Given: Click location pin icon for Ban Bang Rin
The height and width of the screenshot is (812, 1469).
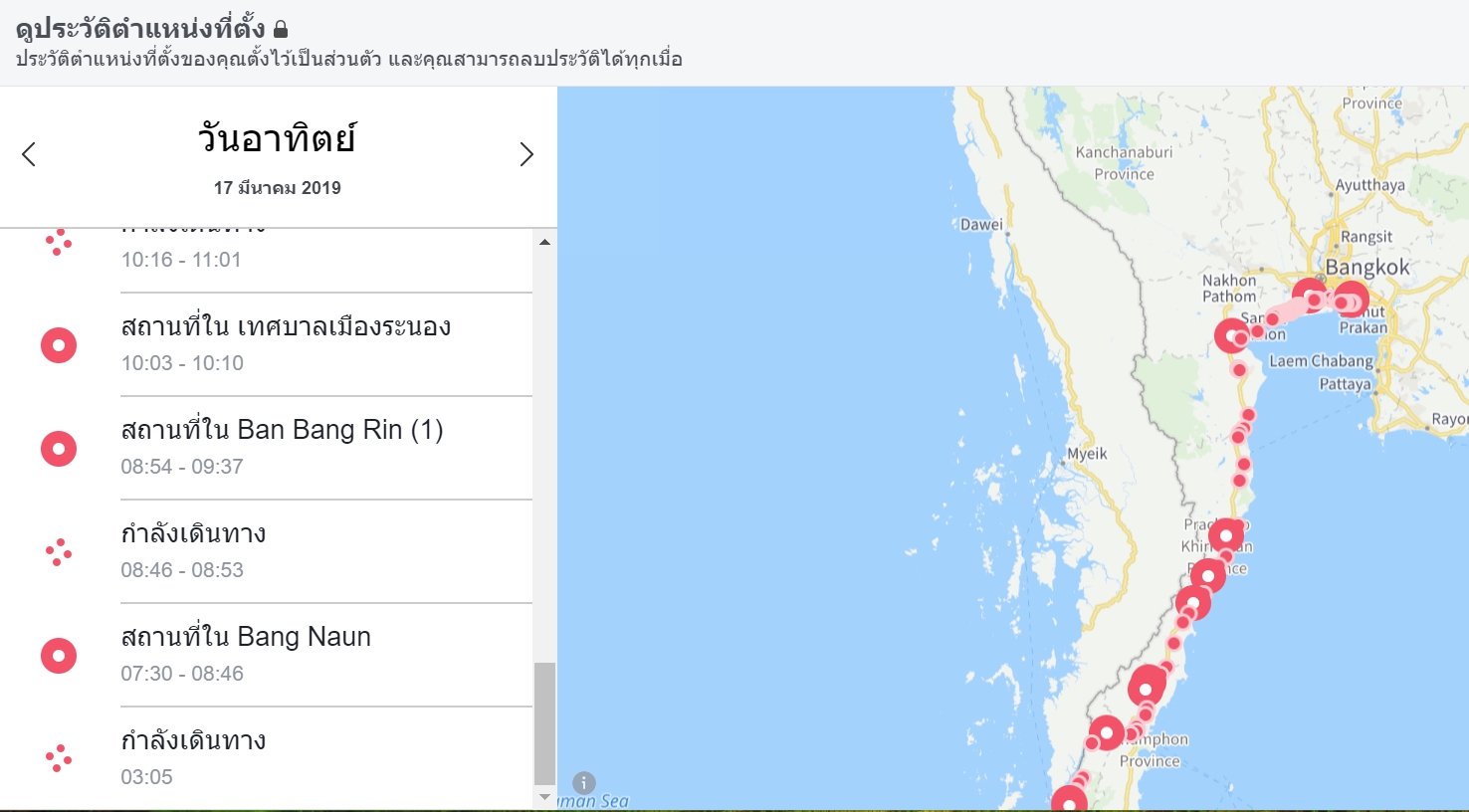Looking at the screenshot, I should pyautogui.click(x=59, y=449).
